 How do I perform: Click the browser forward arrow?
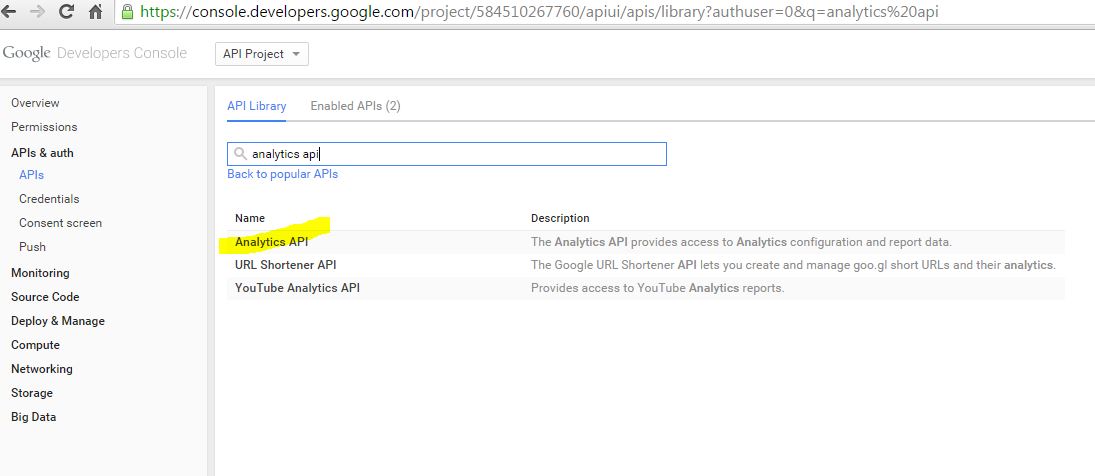tap(38, 11)
